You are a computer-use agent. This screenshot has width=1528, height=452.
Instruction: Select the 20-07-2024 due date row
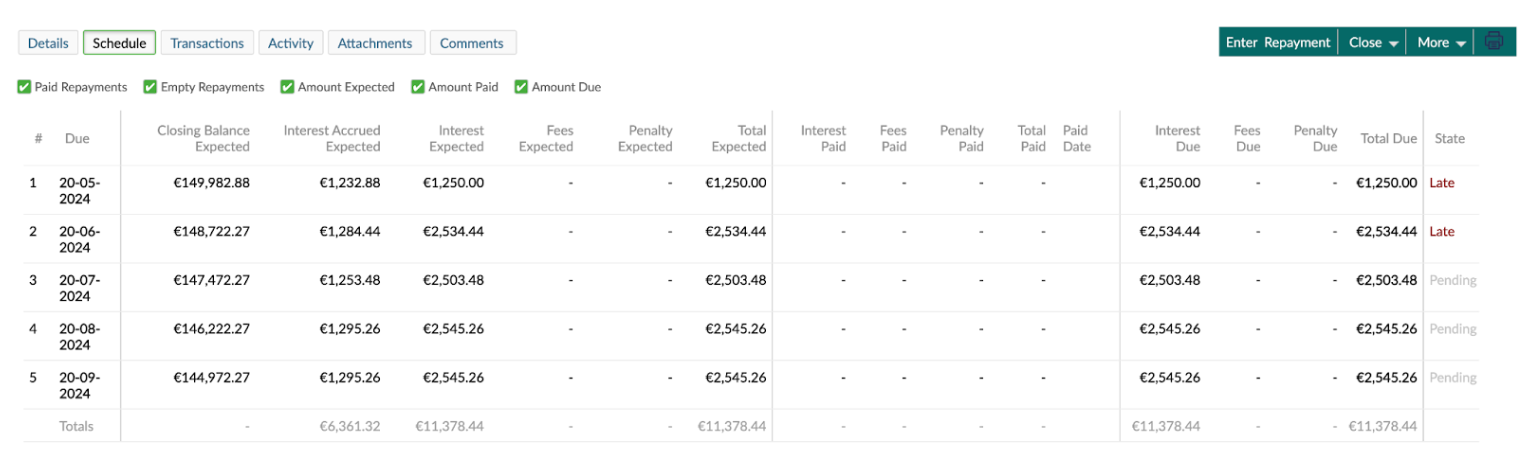tap(79, 288)
